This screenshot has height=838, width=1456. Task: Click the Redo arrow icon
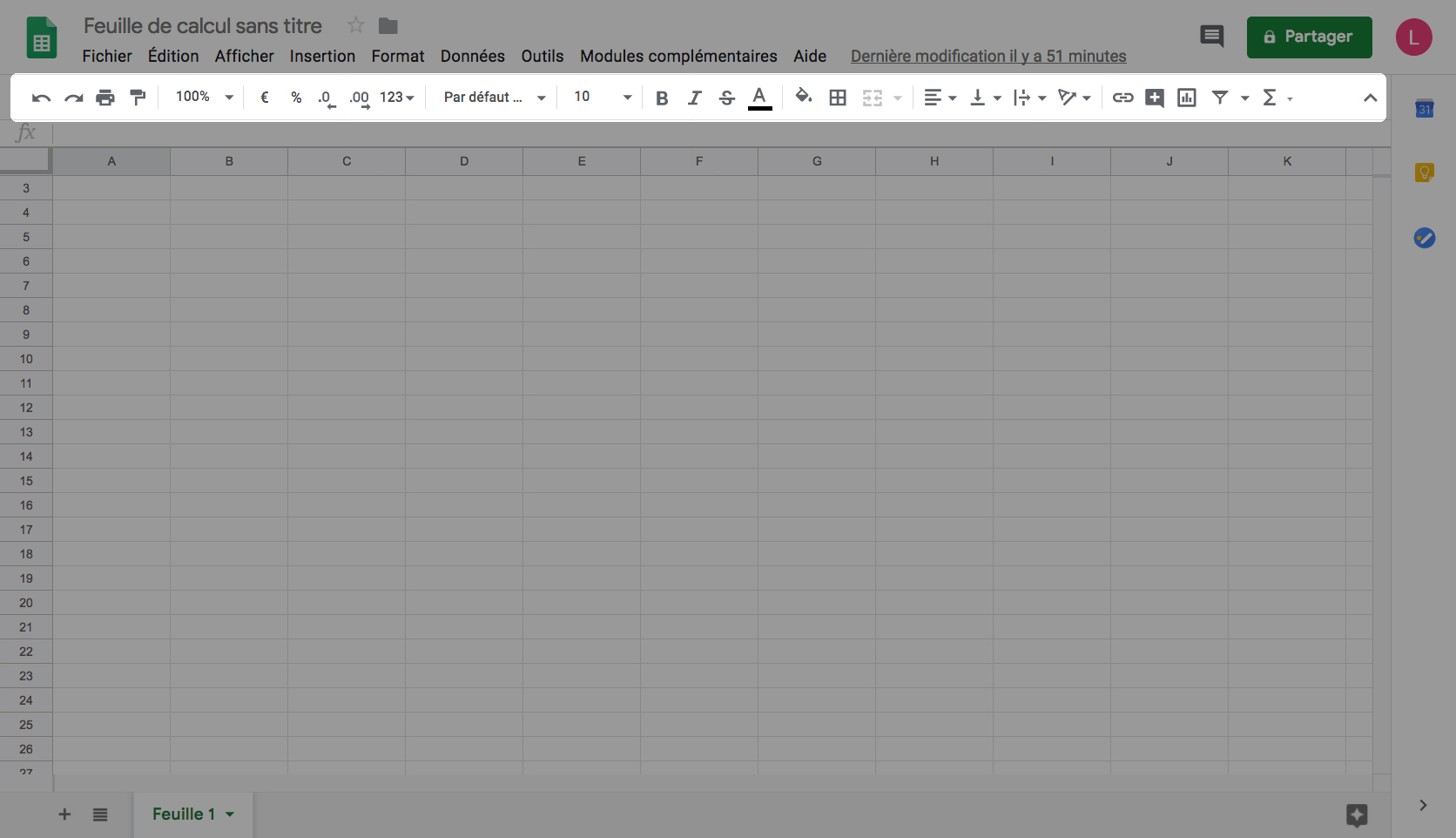[x=74, y=98]
